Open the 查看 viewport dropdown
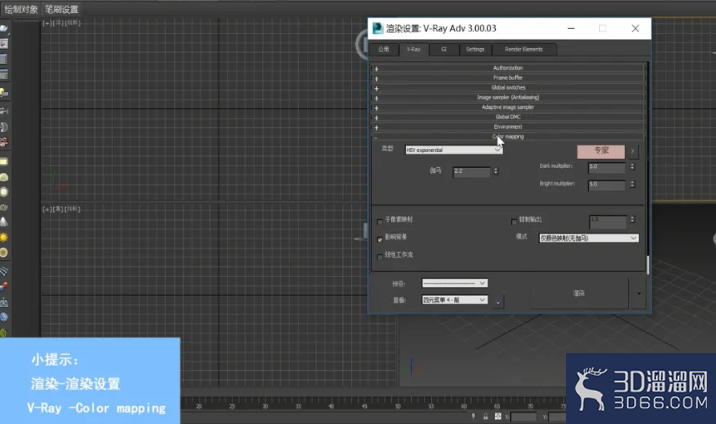 455,300
